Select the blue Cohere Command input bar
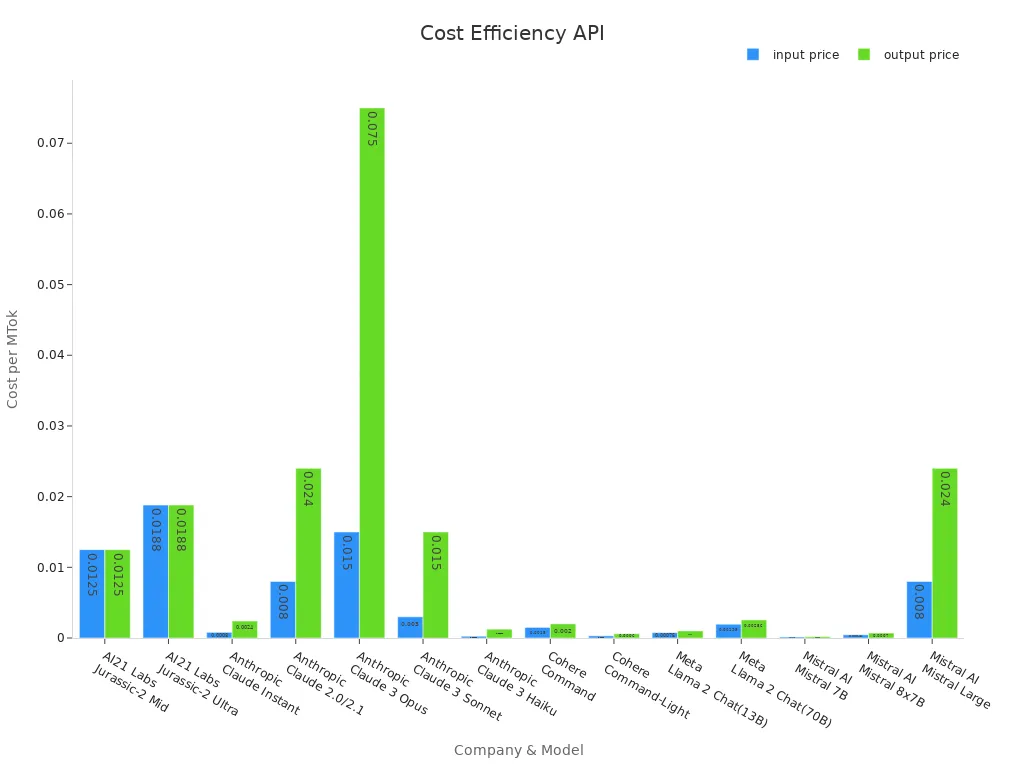Viewport: 1024px width, 768px height. click(537, 633)
